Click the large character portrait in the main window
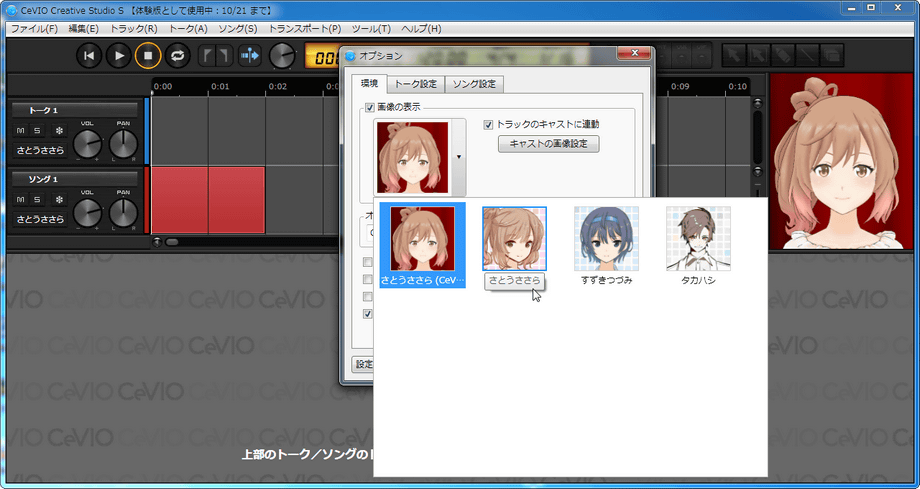 tap(841, 161)
